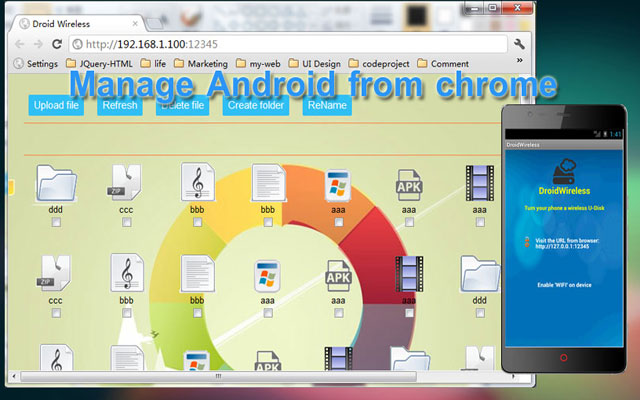Image resolution: width=640 pixels, height=400 pixels.
Task: Maximize the Chrome window
Action: (493, 8)
